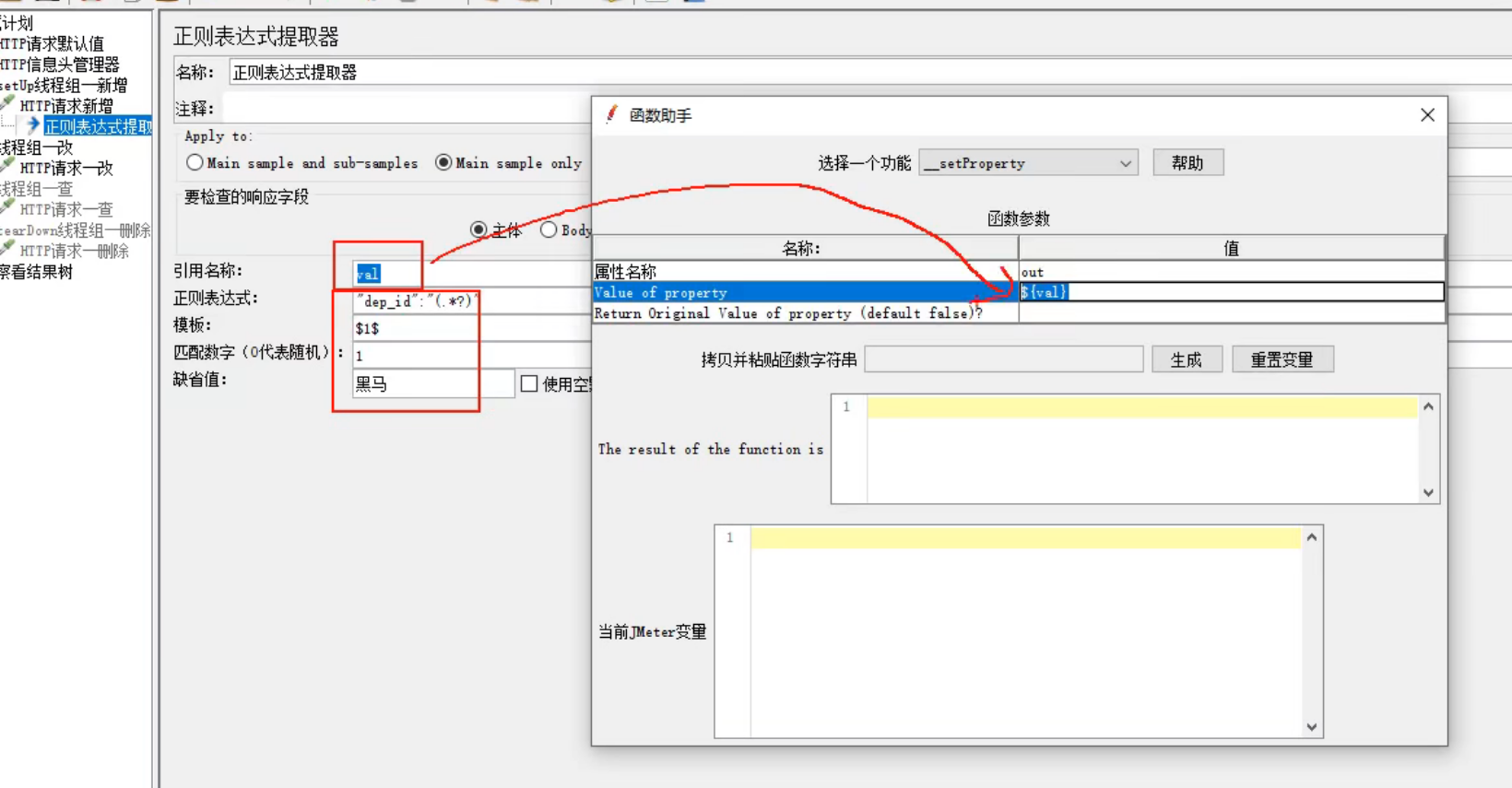Click down arrow of result area scrollbar
Screen dimensions: 1512x788
pyautogui.click(x=1428, y=492)
